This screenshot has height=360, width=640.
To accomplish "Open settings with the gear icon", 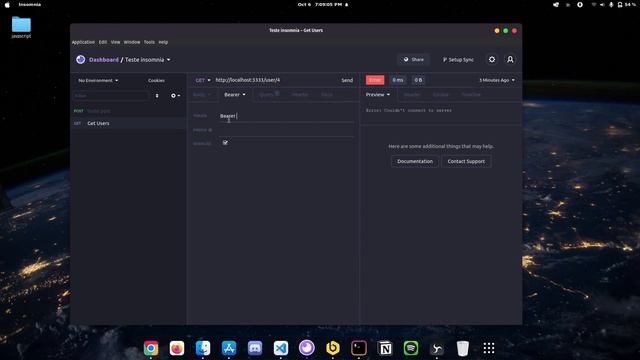I will click(492, 60).
